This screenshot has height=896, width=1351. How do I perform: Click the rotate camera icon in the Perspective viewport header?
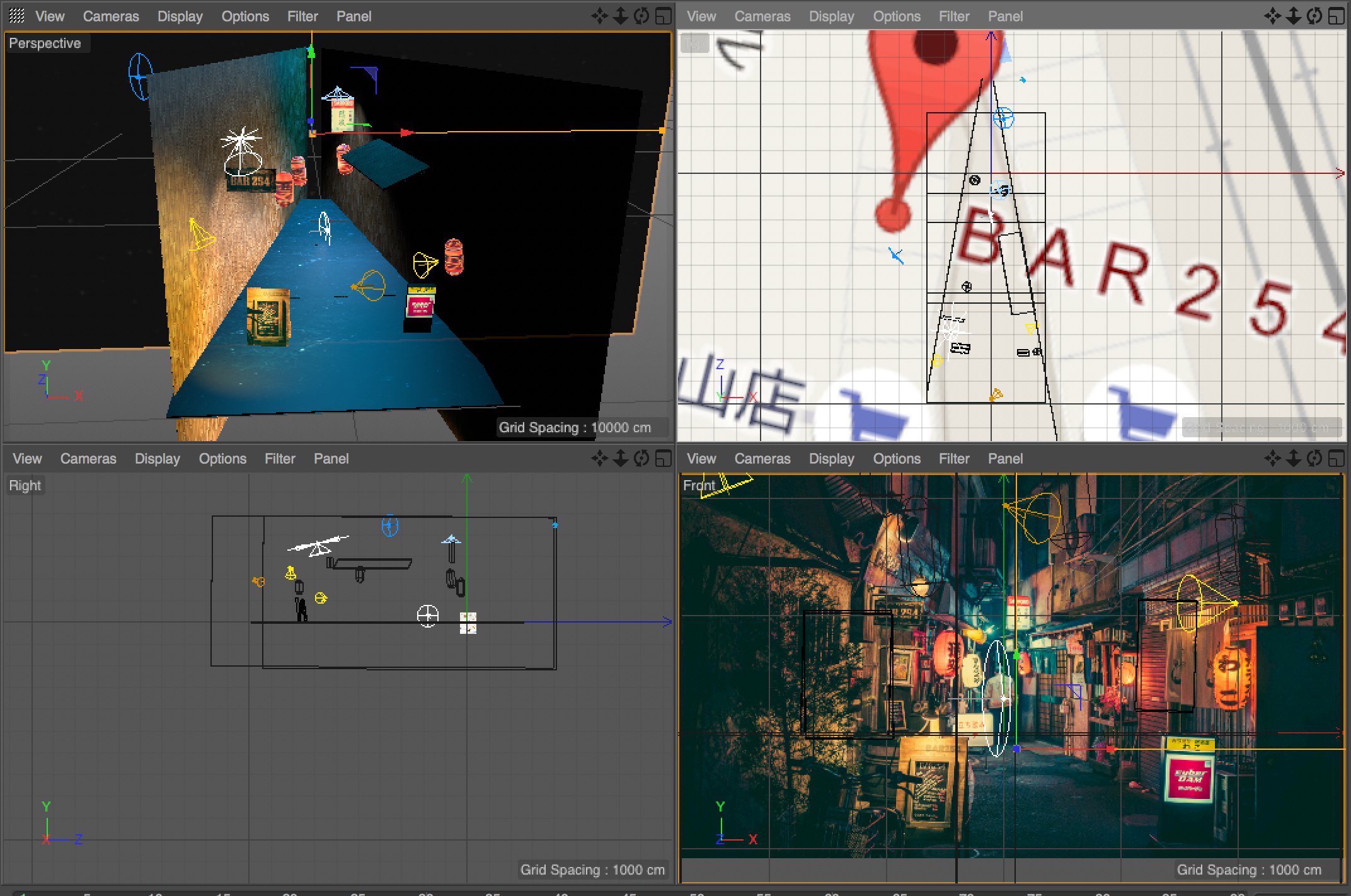pos(641,16)
